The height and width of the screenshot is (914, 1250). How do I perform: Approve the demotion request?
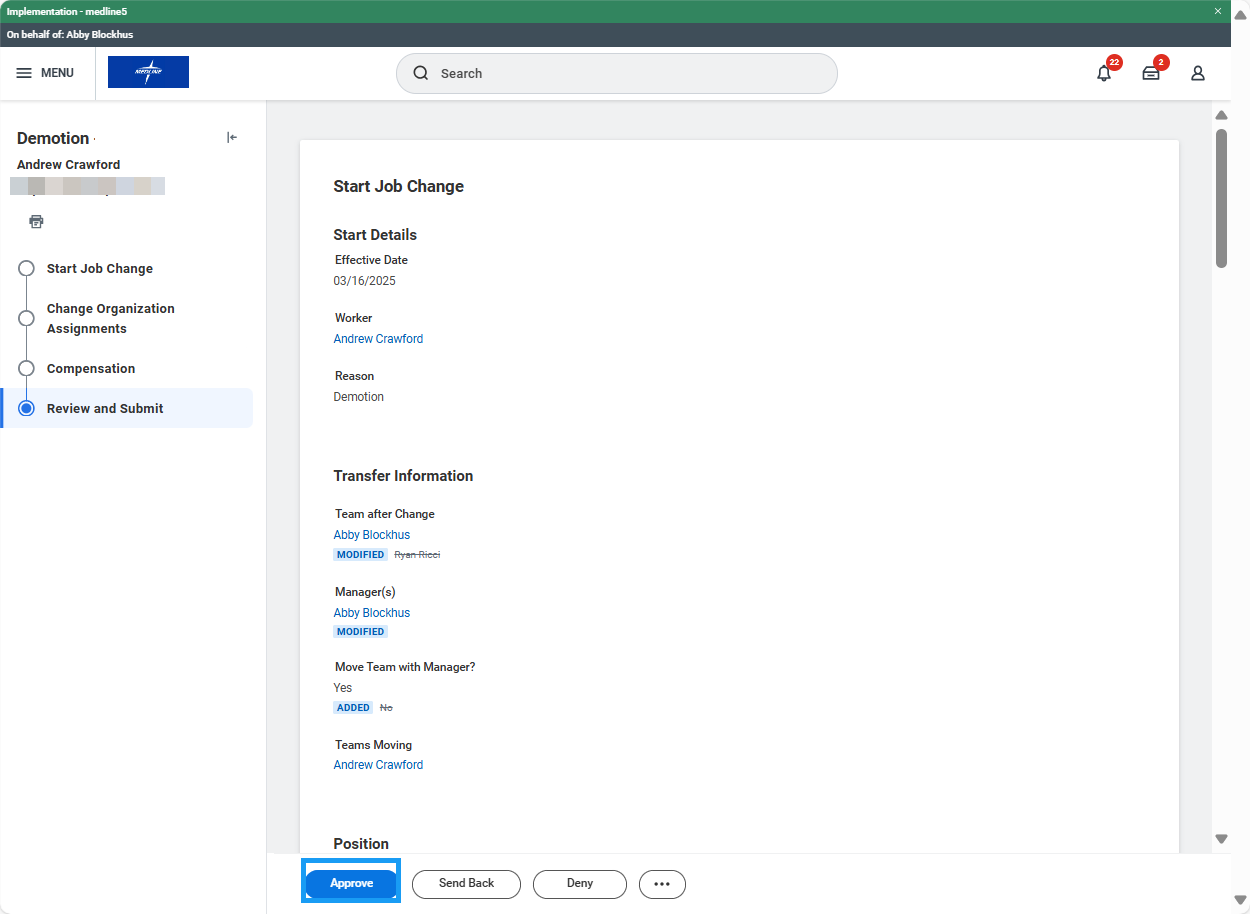(351, 884)
